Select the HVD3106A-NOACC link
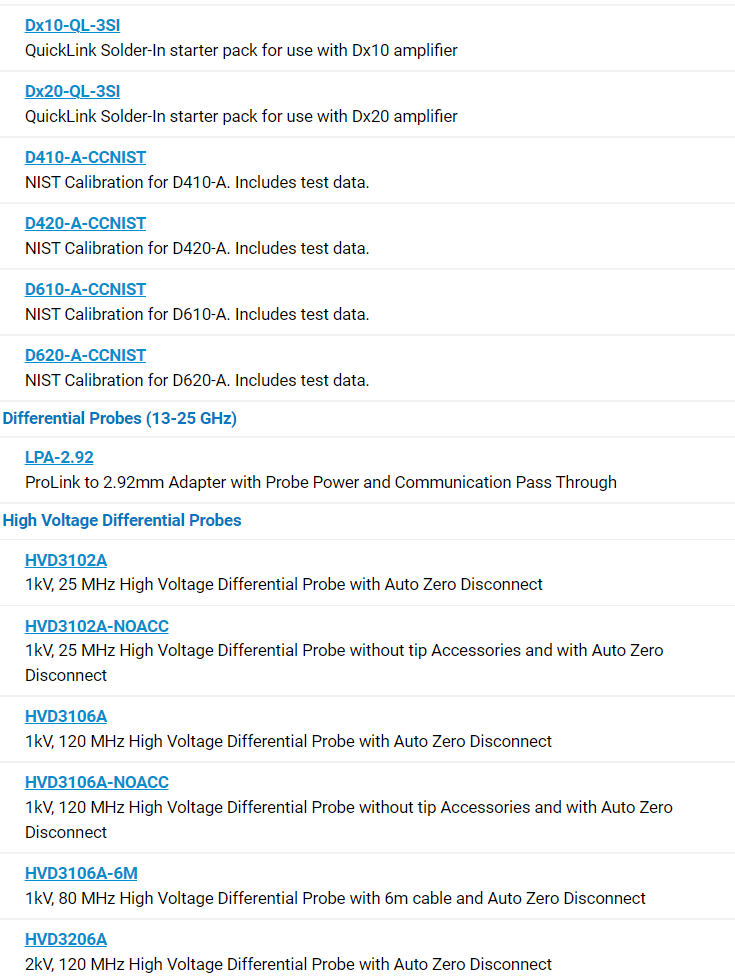Screen dimensions: 735x976 [x=96, y=782]
